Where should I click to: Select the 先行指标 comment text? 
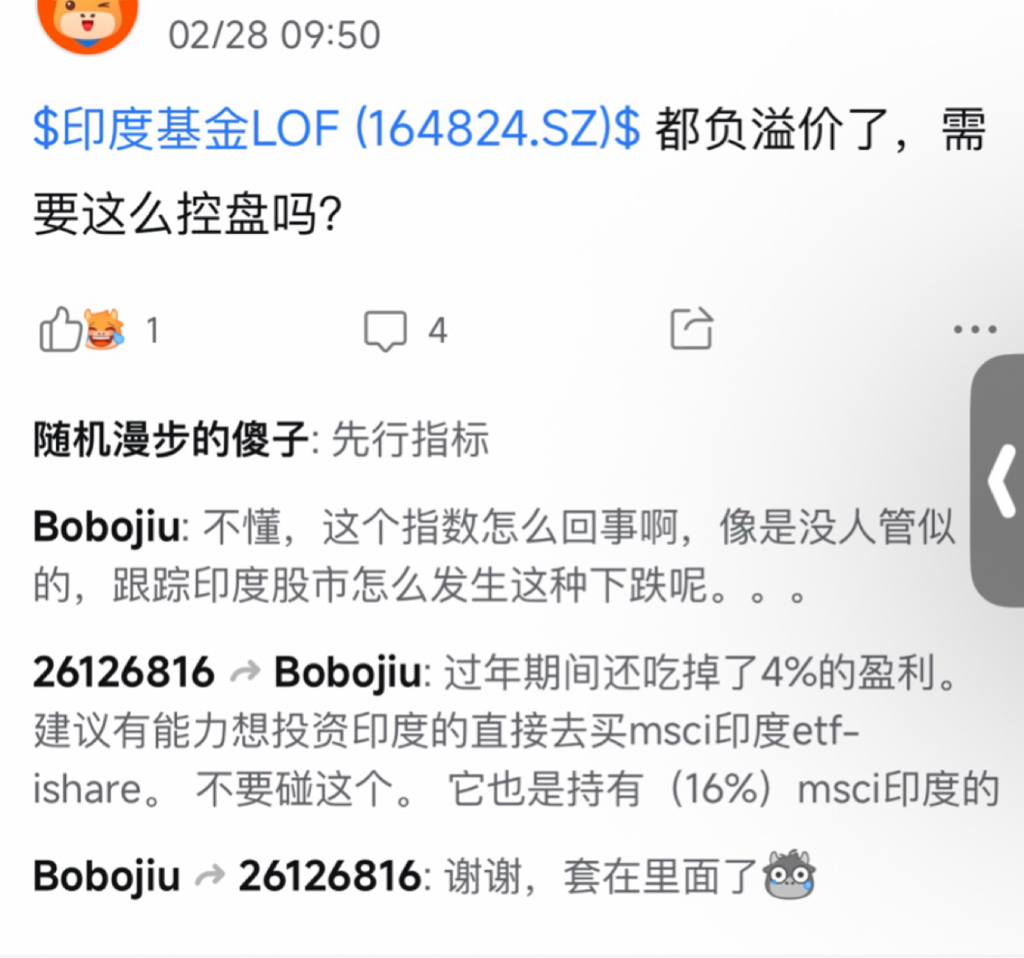click(x=410, y=439)
